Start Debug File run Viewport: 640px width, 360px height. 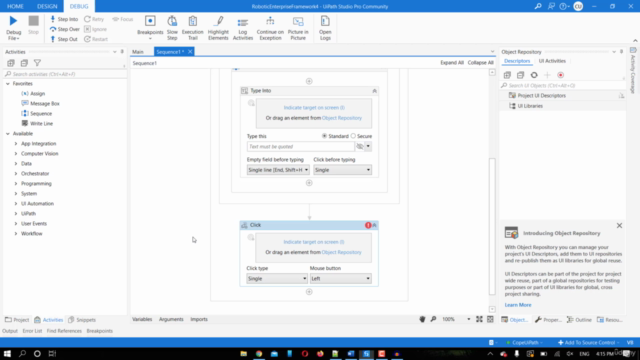coord(13,27)
